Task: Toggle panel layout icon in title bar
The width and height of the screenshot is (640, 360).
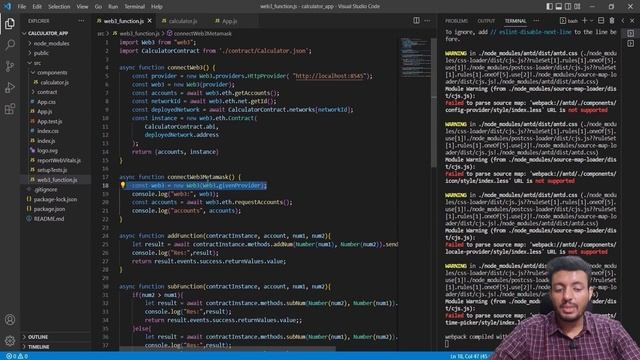Action: coord(559,7)
